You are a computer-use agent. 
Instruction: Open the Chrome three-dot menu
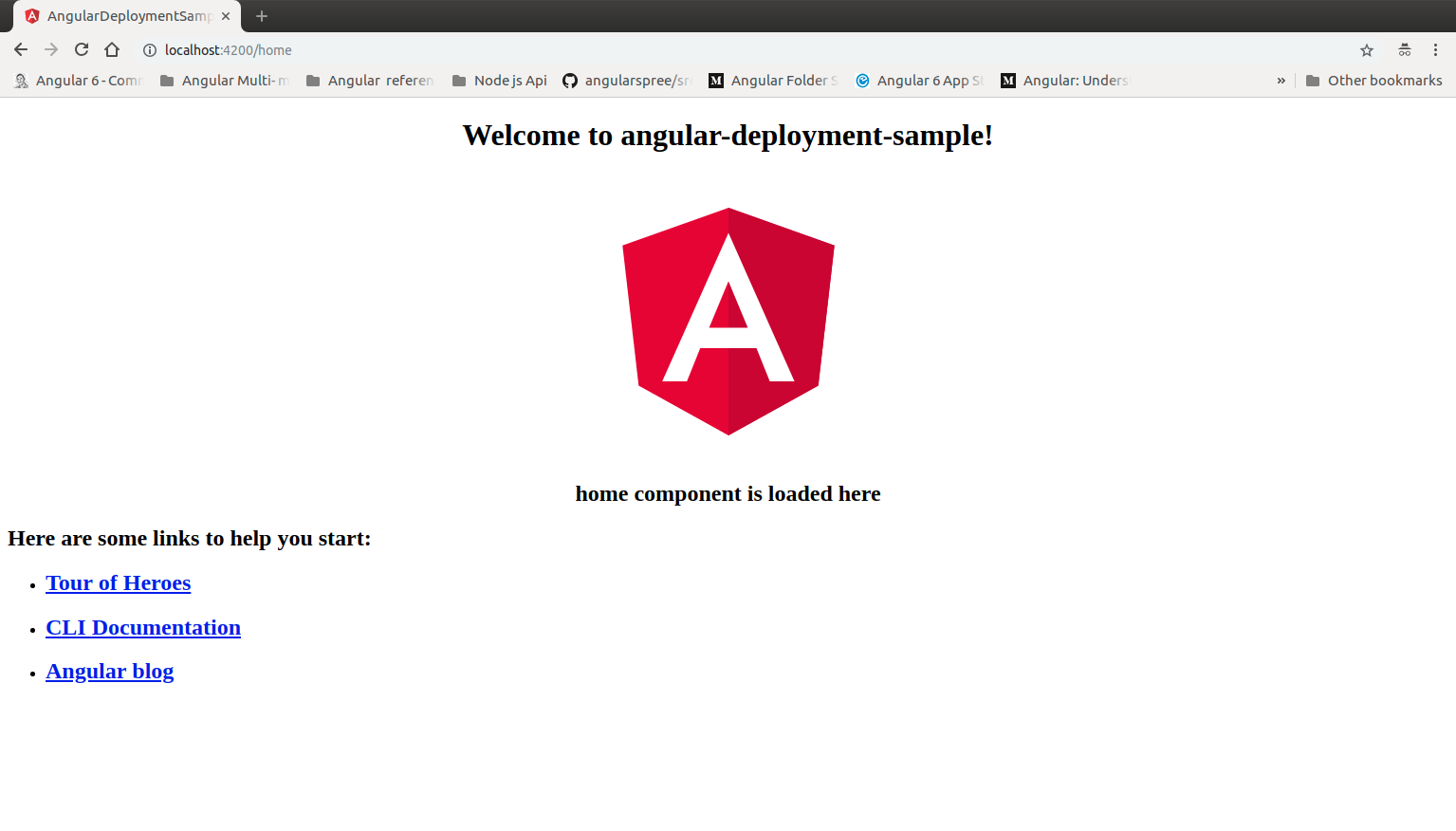click(x=1435, y=50)
